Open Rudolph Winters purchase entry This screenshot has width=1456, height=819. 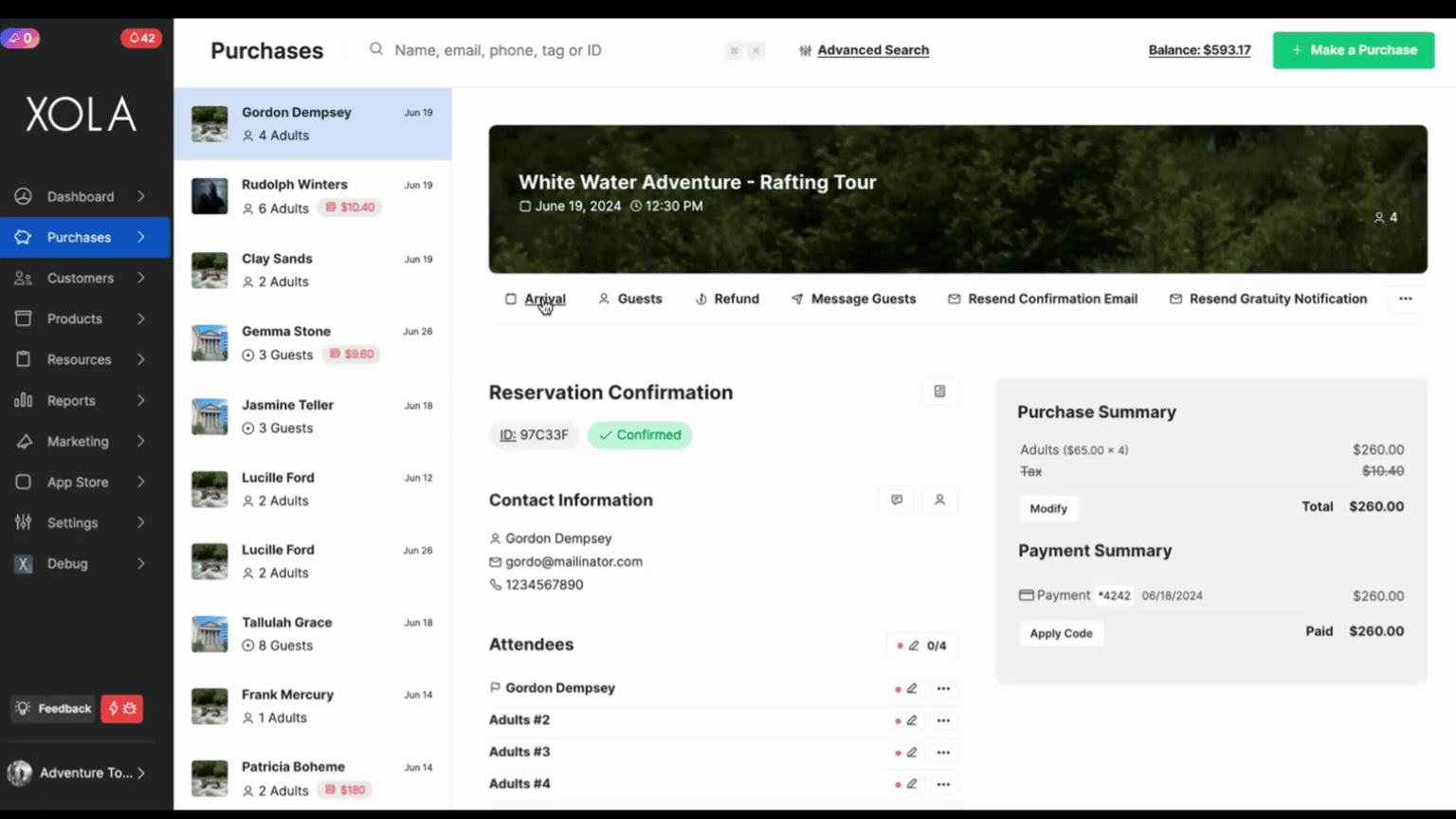point(313,196)
